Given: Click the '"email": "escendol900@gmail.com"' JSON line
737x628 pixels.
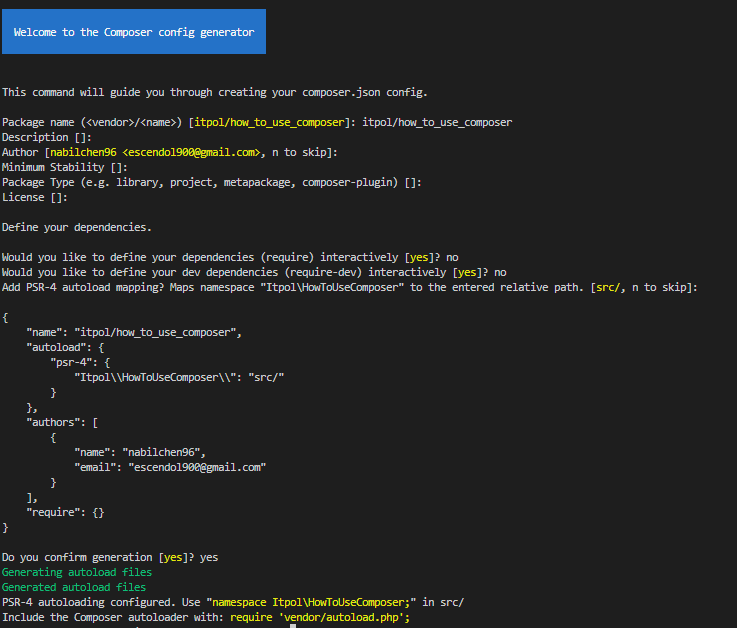Looking at the screenshot, I should tap(170, 468).
